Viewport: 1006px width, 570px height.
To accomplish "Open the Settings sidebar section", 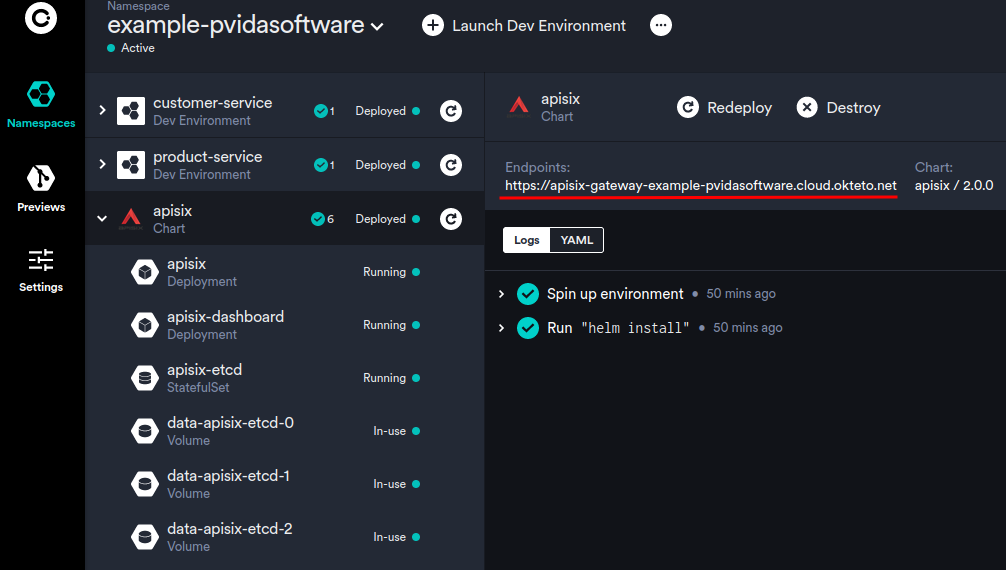I will pos(41,270).
